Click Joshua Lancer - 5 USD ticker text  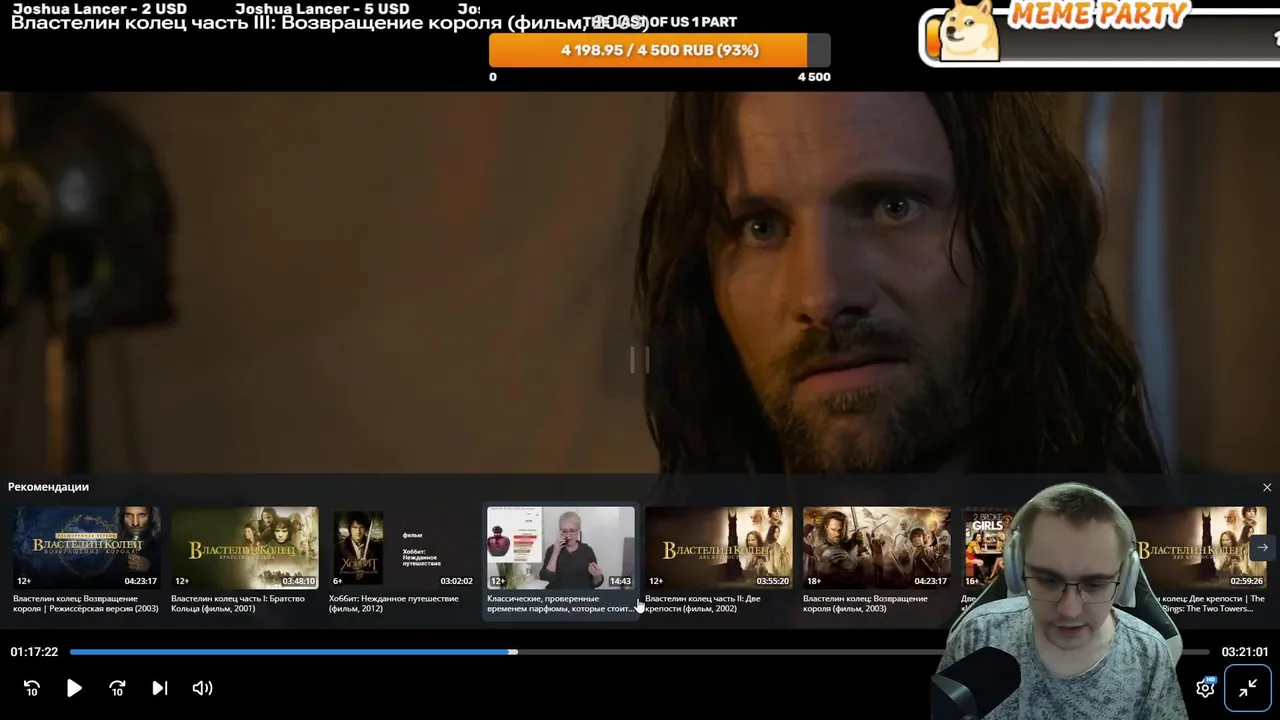322,9
